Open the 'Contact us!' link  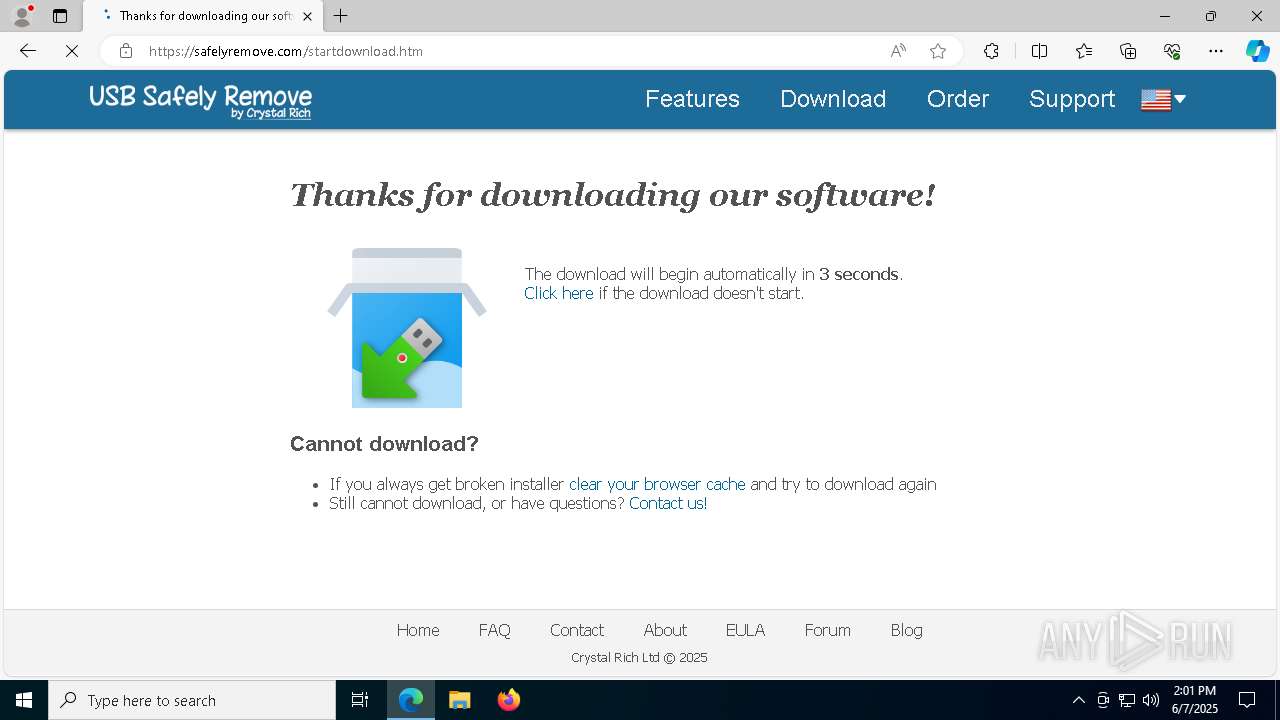[x=668, y=503]
